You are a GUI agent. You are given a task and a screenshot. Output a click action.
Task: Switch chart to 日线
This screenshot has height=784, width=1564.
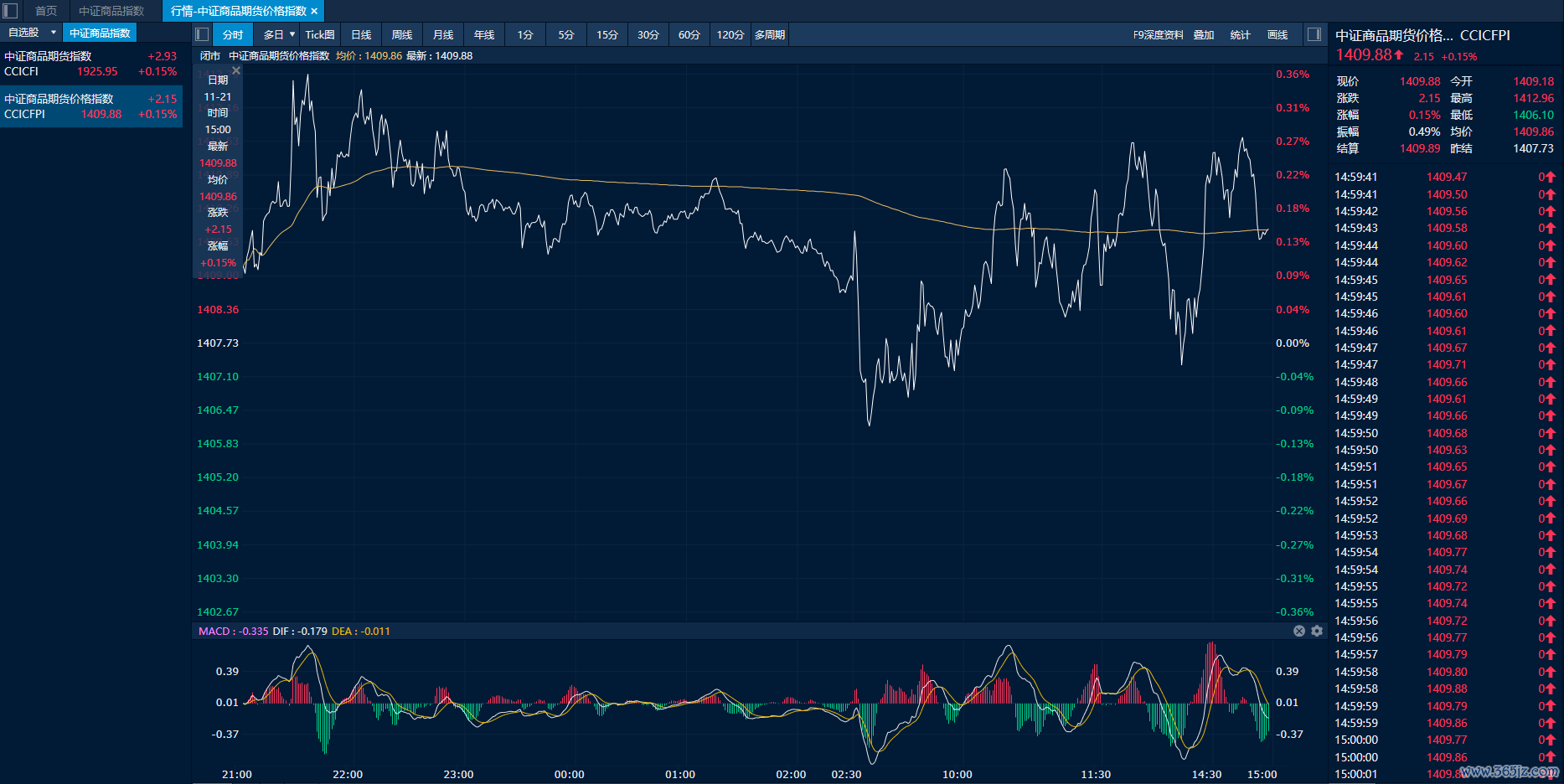361,34
